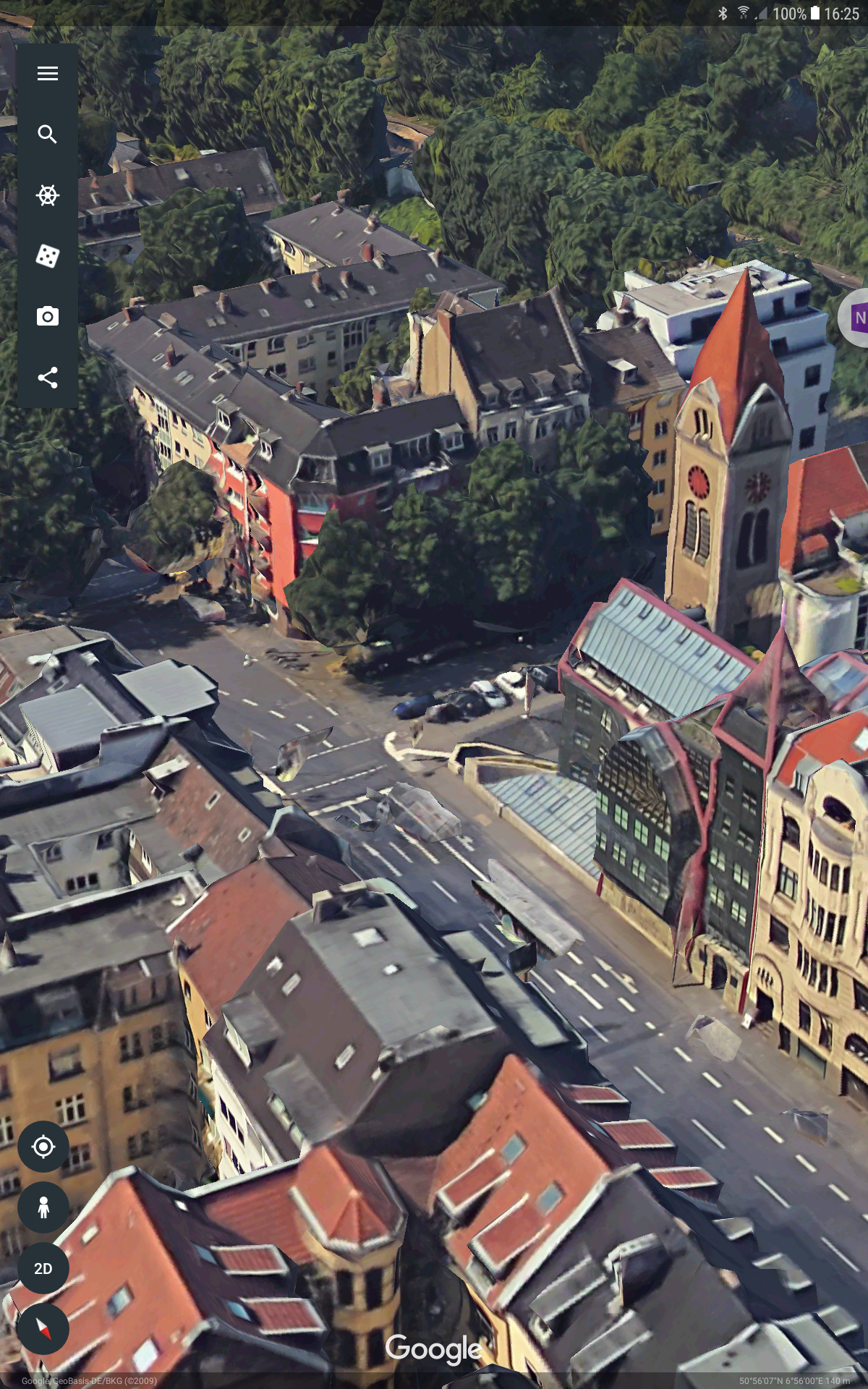Image resolution: width=868 pixels, height=1389 pixels.
Task: Reset orientation with compass button
Action: click(x=43, y=1329)
